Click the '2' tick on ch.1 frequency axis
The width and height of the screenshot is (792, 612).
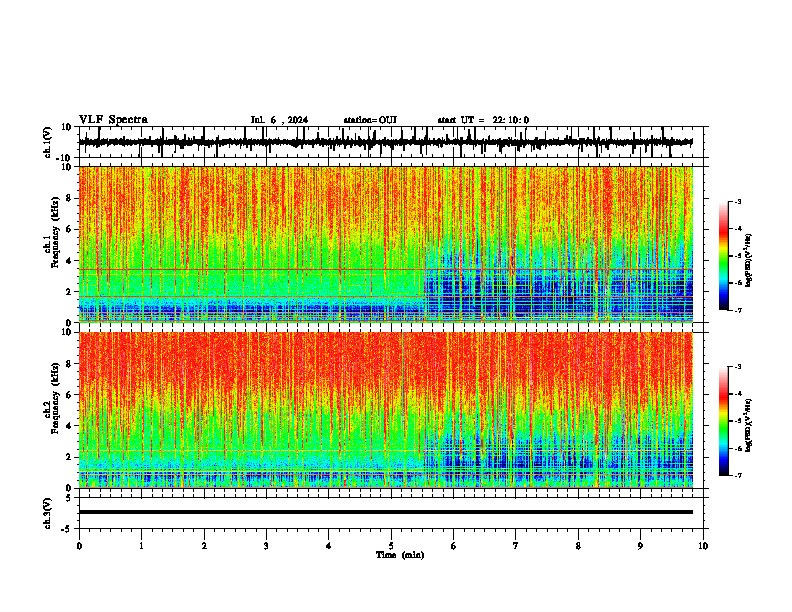69,291
